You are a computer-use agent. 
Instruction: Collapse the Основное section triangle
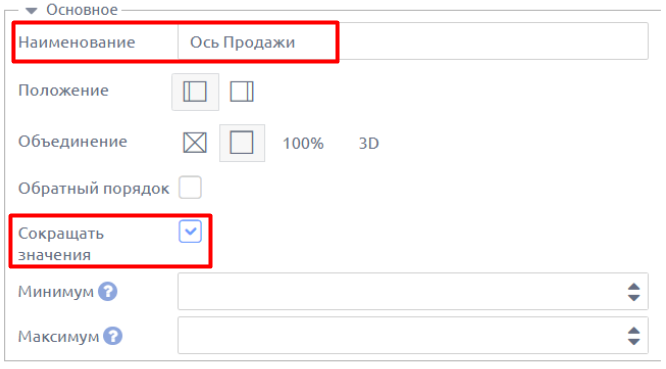coord(31,11)
